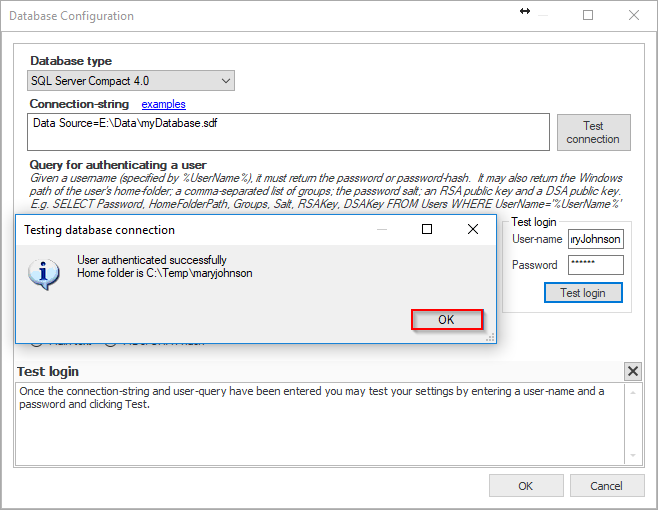This screenshot has width=658, height=510.
Task: Select the Password input field
Action: coord(595,265)
